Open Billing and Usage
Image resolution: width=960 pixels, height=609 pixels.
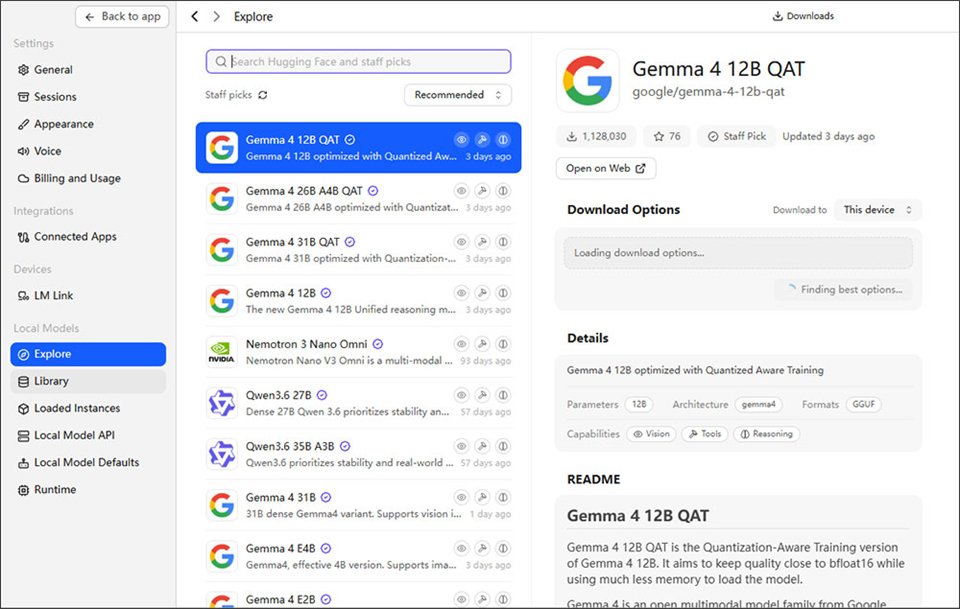tap(88, 178)
